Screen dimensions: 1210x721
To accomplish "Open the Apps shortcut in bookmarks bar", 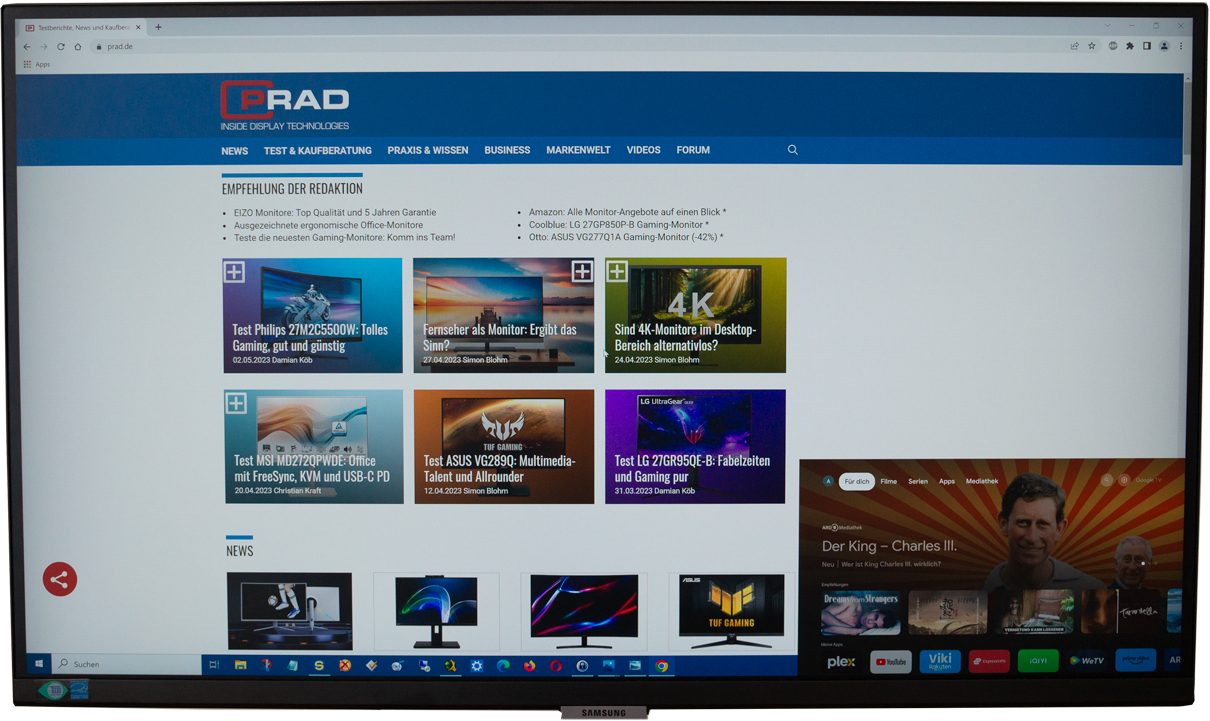I will tap(37, 64).
